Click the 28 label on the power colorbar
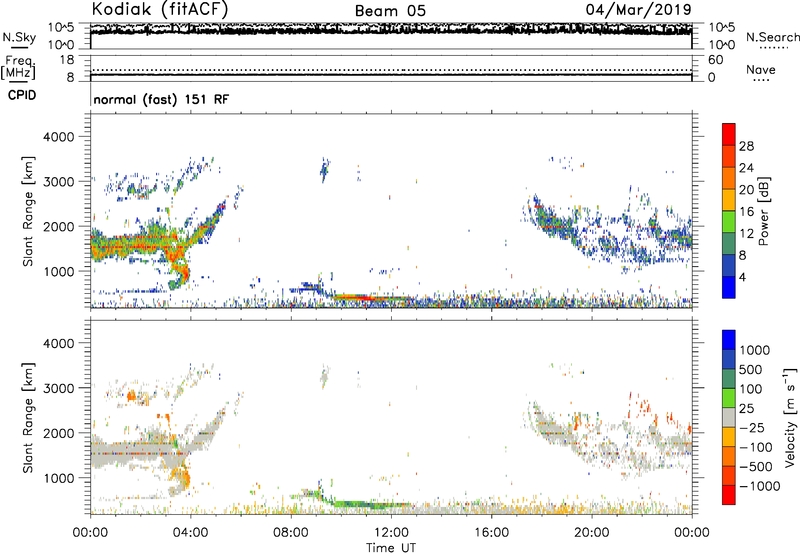800x554 pixels. [746, 146]
